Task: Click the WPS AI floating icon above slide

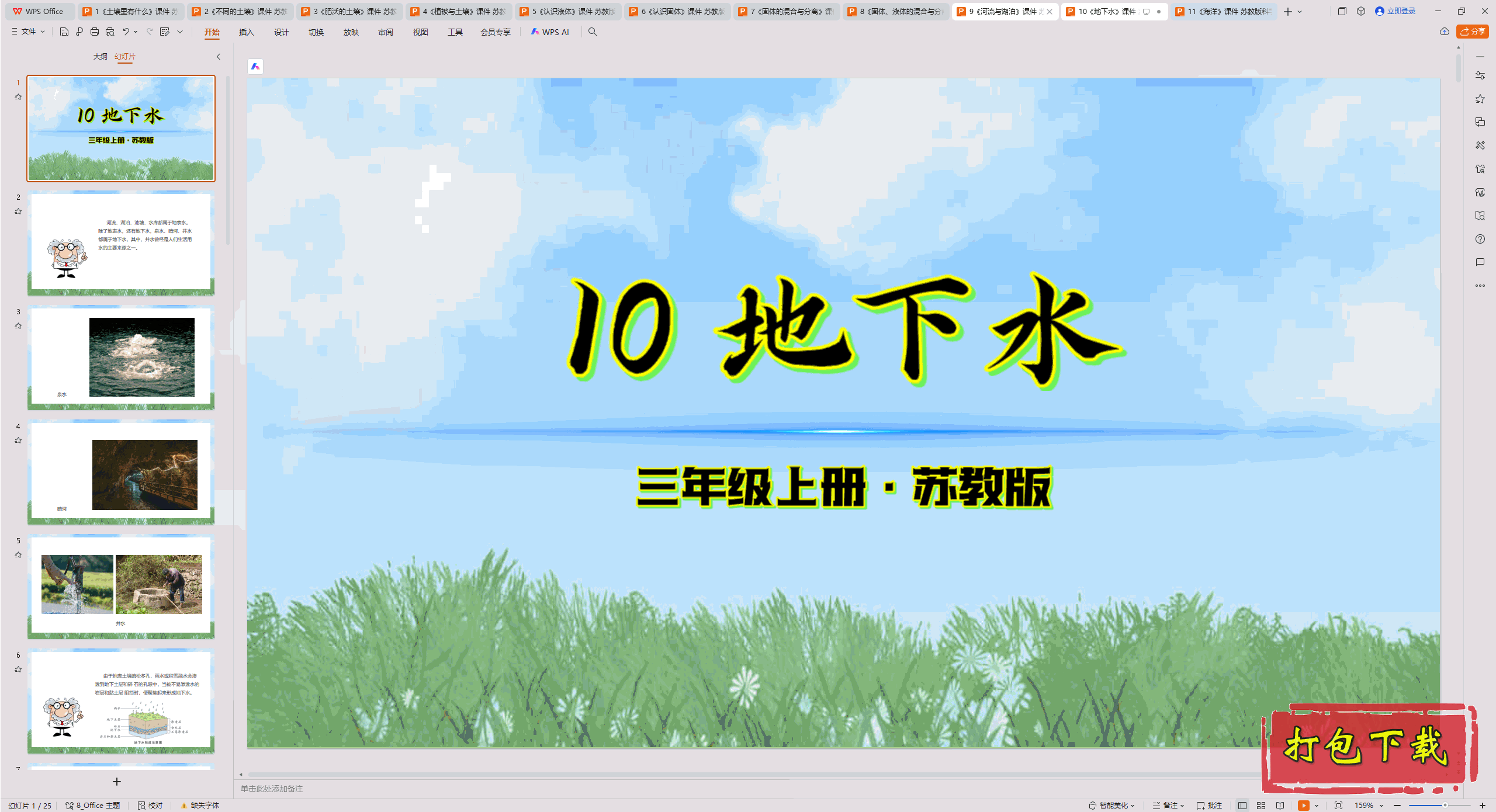Action: 255,67
